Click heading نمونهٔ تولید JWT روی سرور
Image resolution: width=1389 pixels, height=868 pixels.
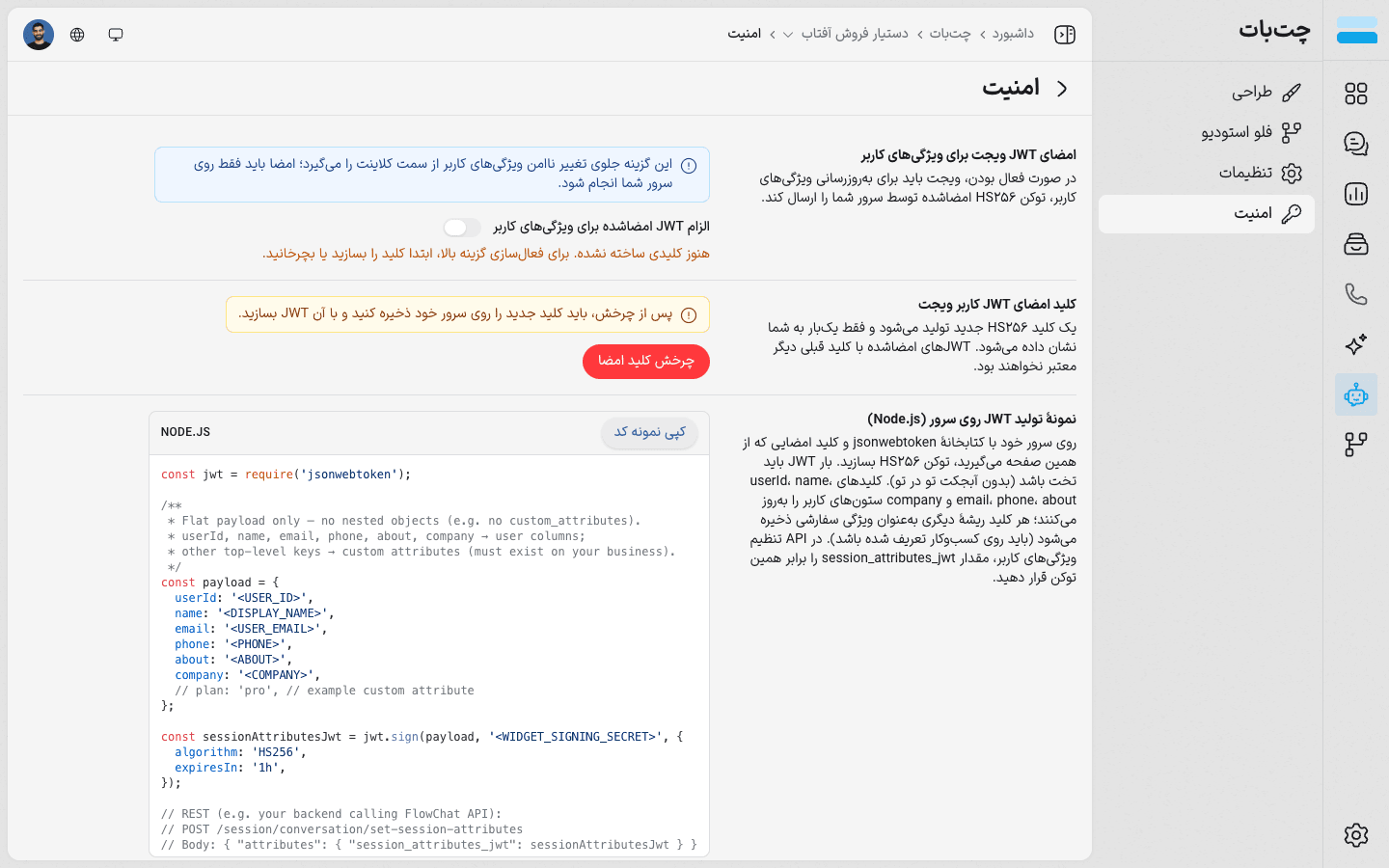click(x=971, y=419)
